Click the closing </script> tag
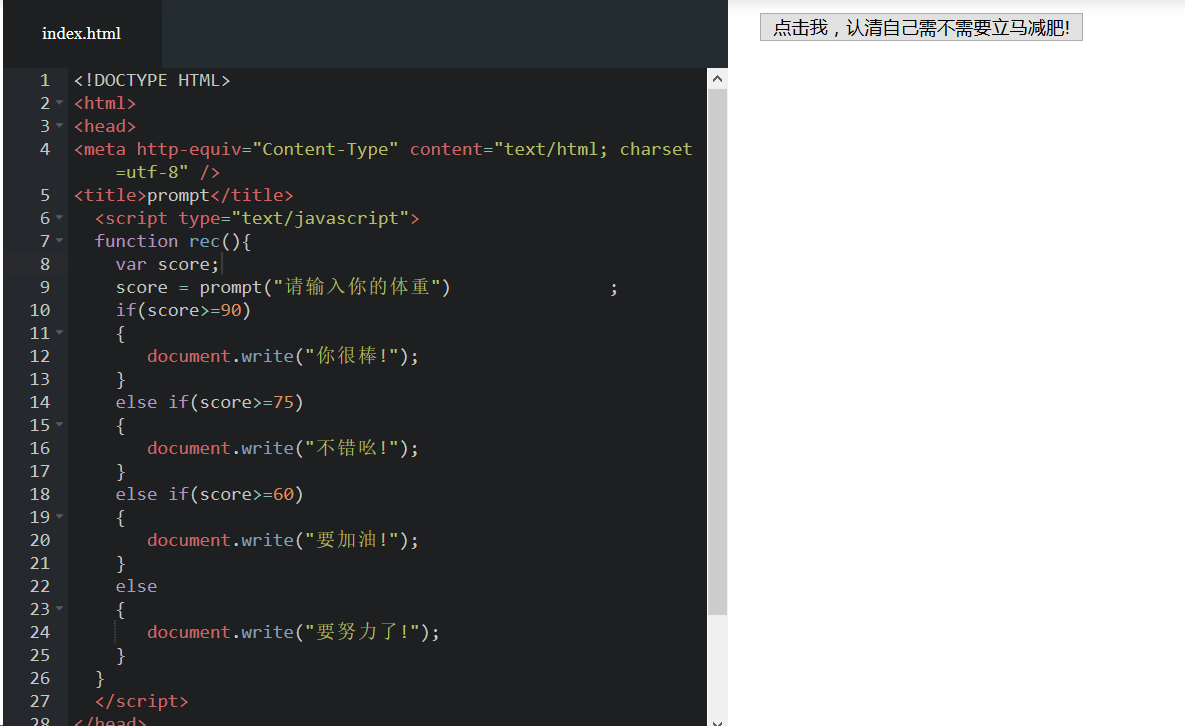 141,701
